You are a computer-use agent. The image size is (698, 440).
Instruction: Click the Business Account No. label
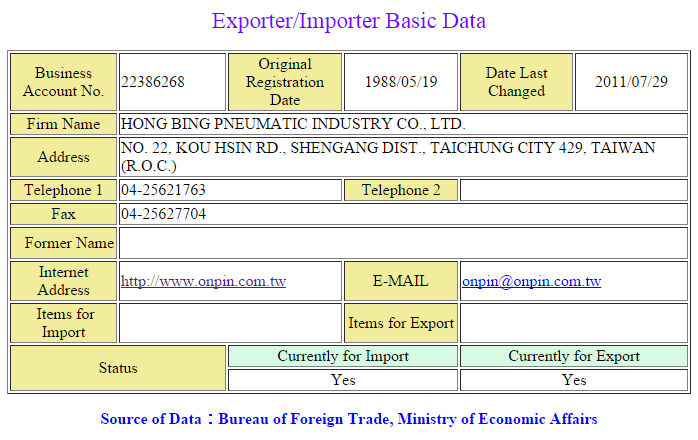[63, 82]
